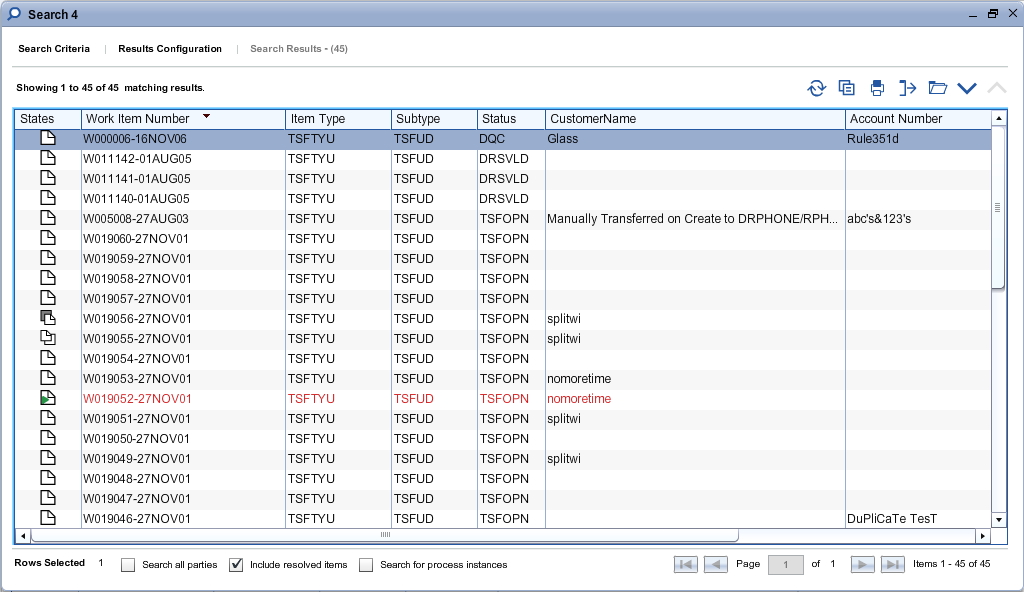Open the Search Criteria tab
Viewport: 1024px width, 592px height.
click(x=54, y=49)
